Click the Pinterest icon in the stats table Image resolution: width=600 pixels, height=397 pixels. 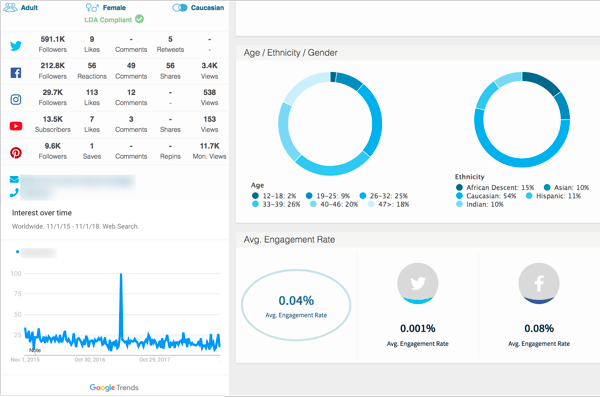tap(16, 153)
